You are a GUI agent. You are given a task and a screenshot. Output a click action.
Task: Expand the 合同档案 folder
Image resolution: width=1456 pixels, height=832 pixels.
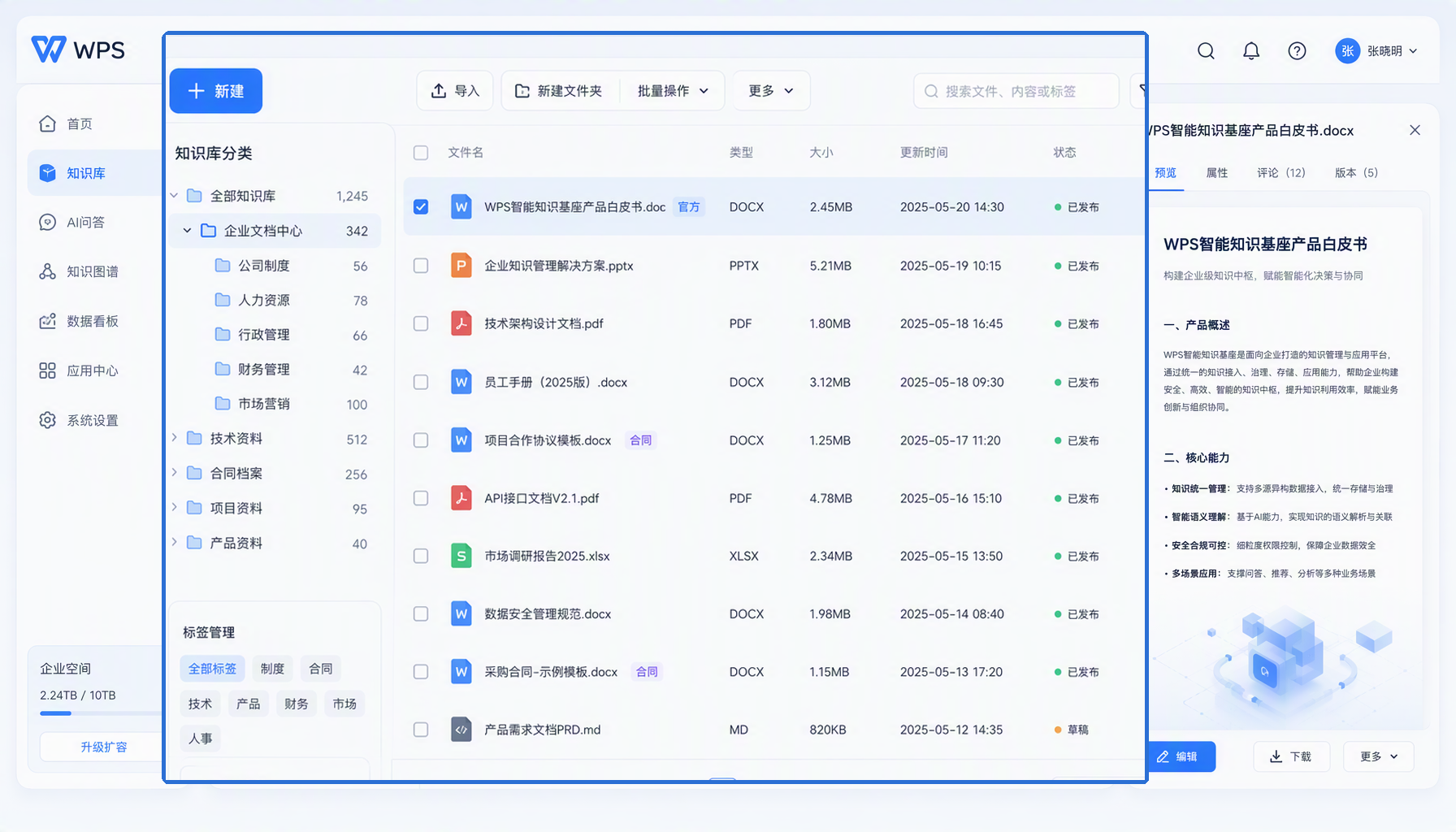coord(174,472)
